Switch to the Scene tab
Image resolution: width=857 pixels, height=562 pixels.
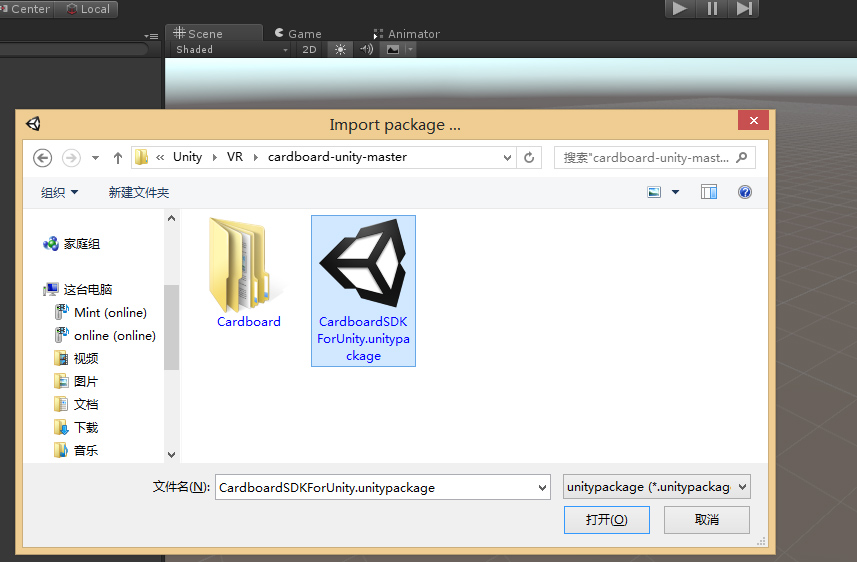click(x=214, y=33)
